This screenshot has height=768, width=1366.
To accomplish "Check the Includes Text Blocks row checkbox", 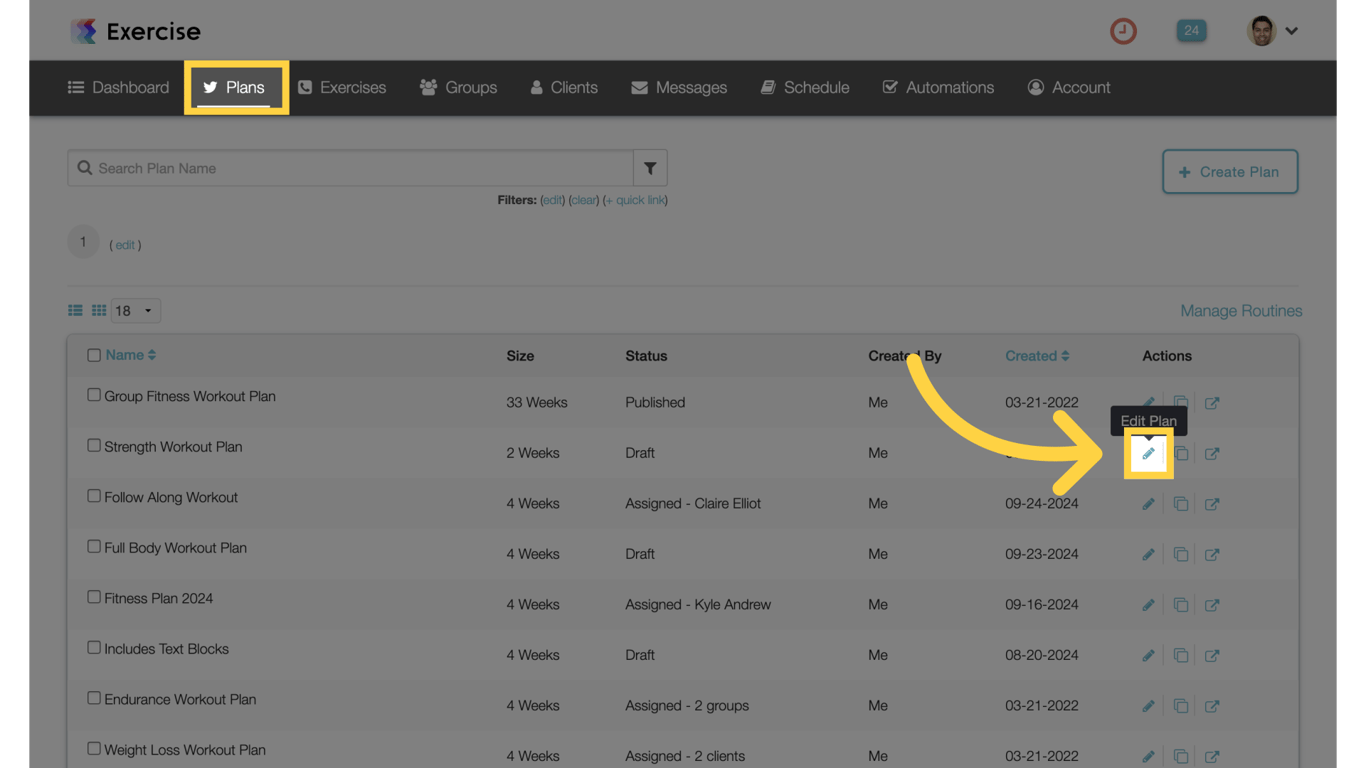I will click(x=94, y=648).
